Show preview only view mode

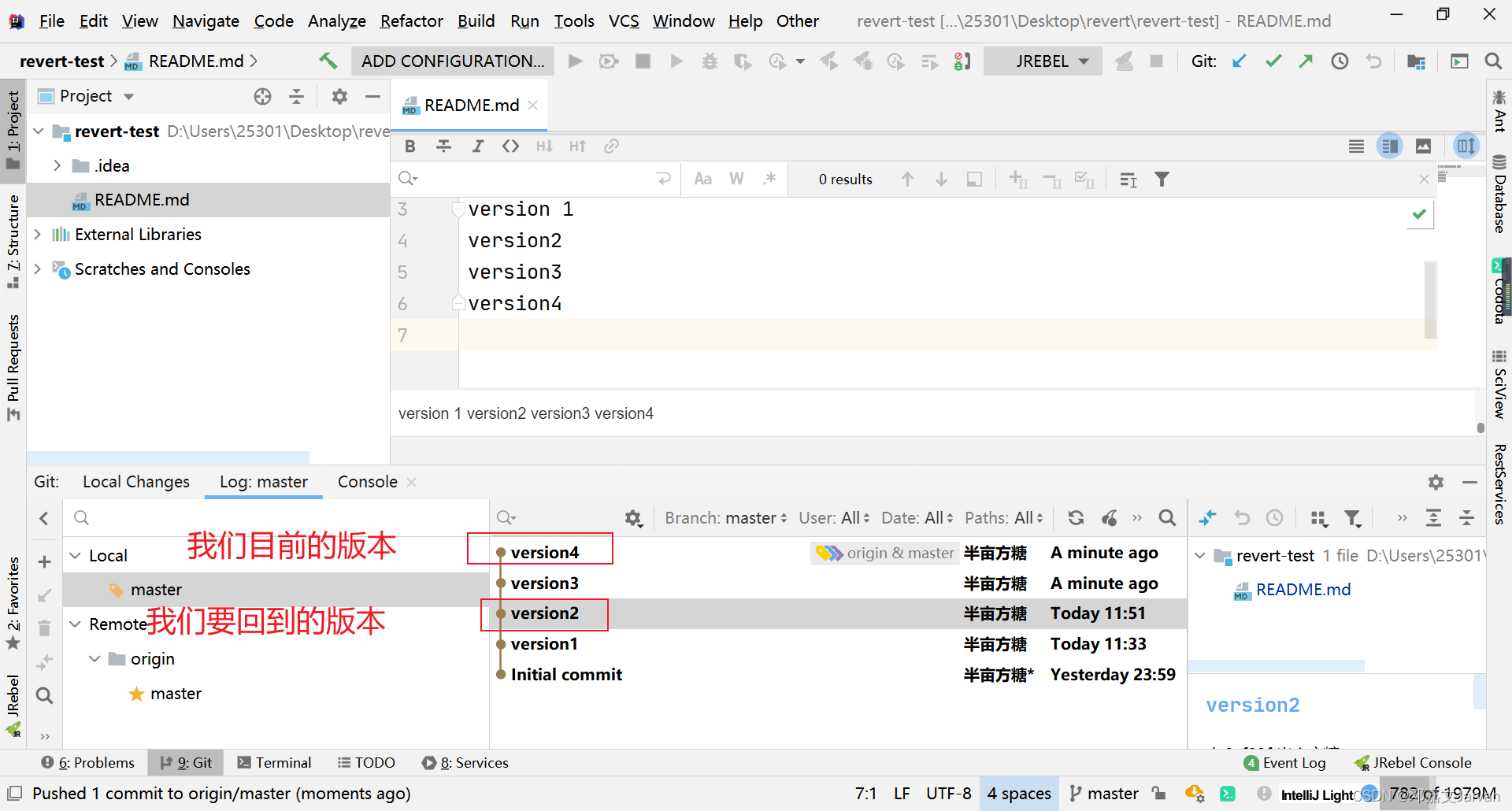pos(1424,146)
